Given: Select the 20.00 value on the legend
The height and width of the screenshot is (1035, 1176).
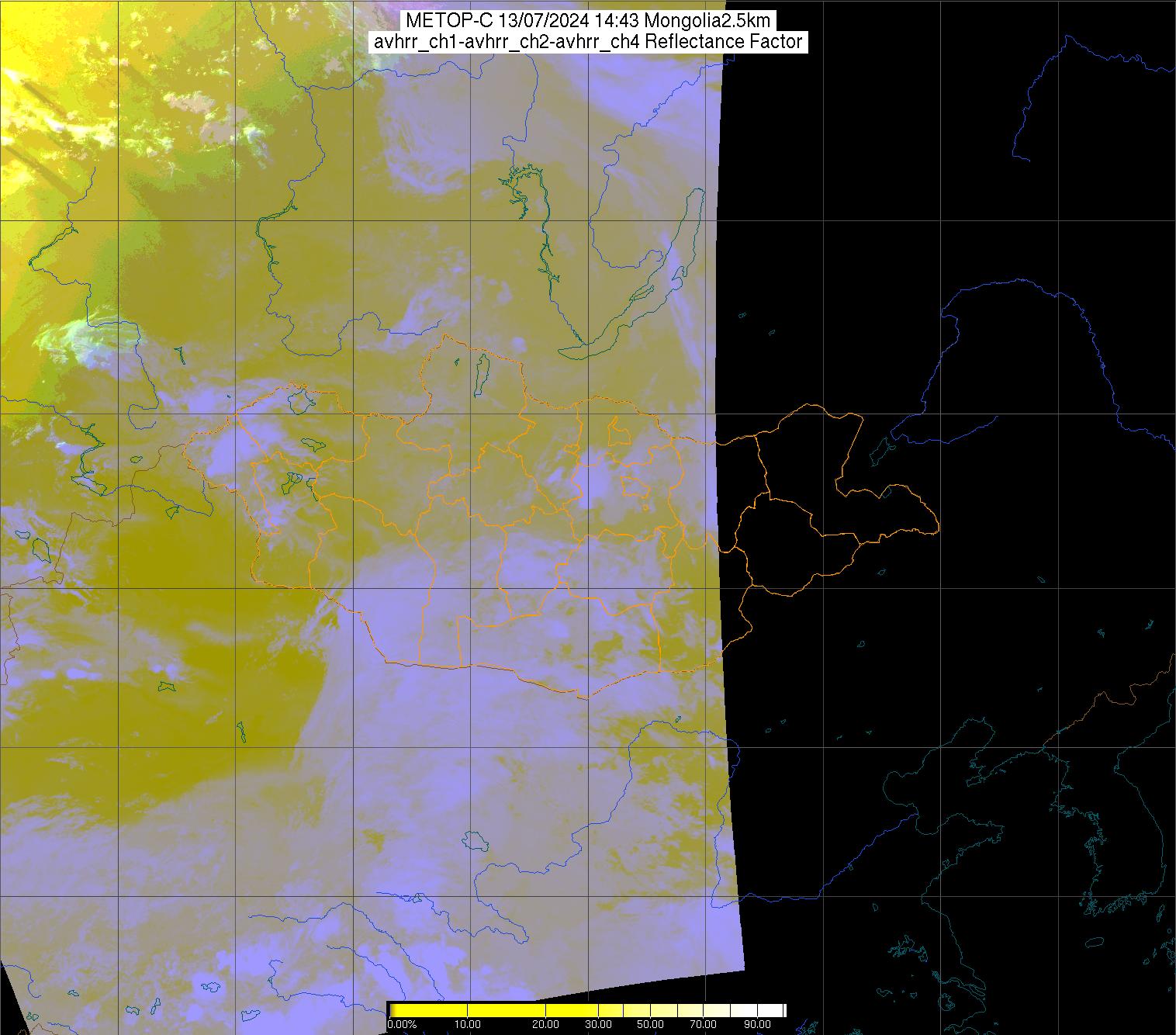Looking at the screenshot, I should (x=546, y=1025).
